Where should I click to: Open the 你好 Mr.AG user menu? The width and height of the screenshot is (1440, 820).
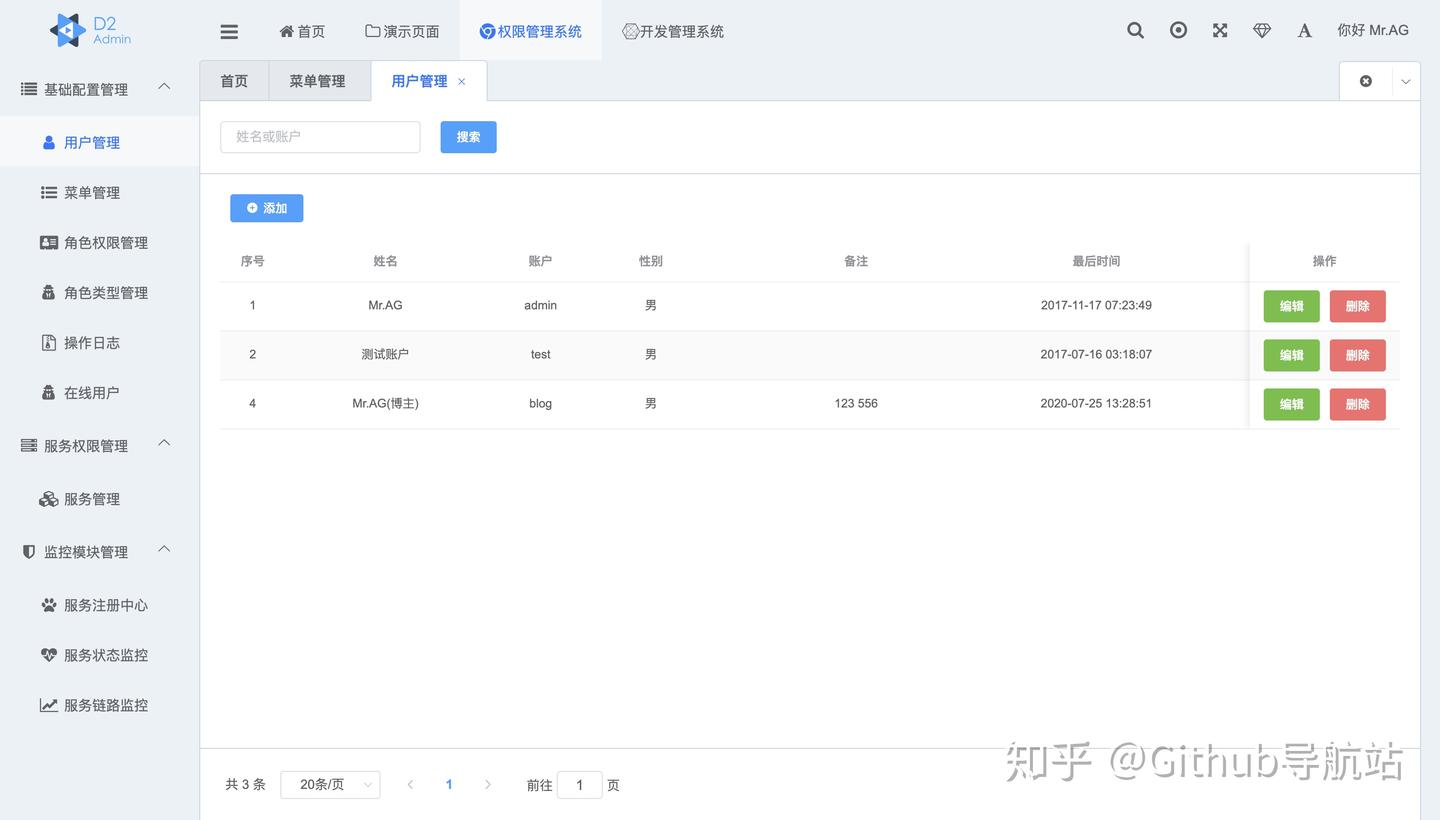(x=1372, y=30)
